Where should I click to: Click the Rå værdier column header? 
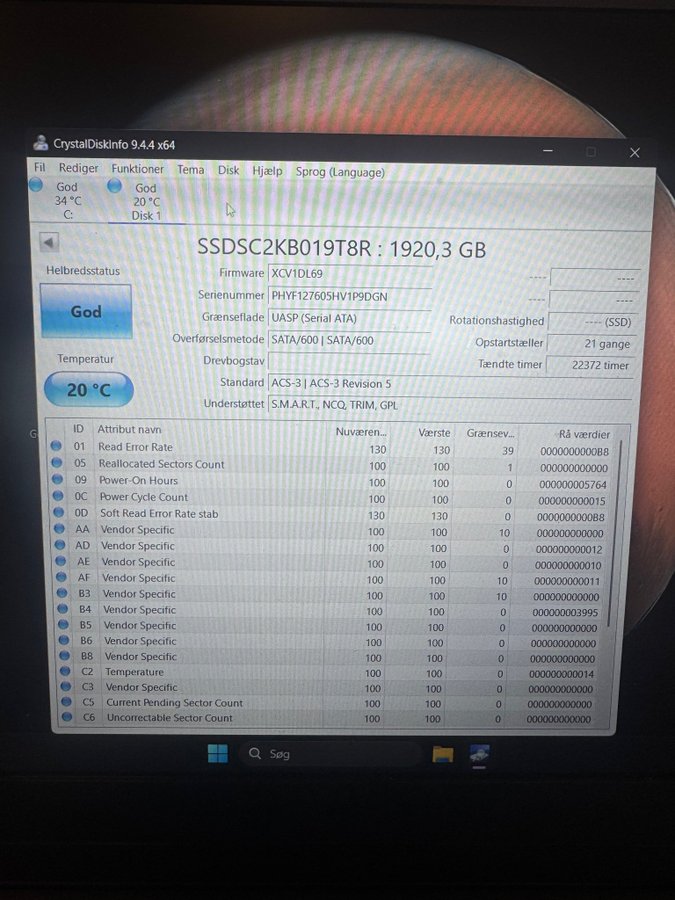(x=584, y=434)
